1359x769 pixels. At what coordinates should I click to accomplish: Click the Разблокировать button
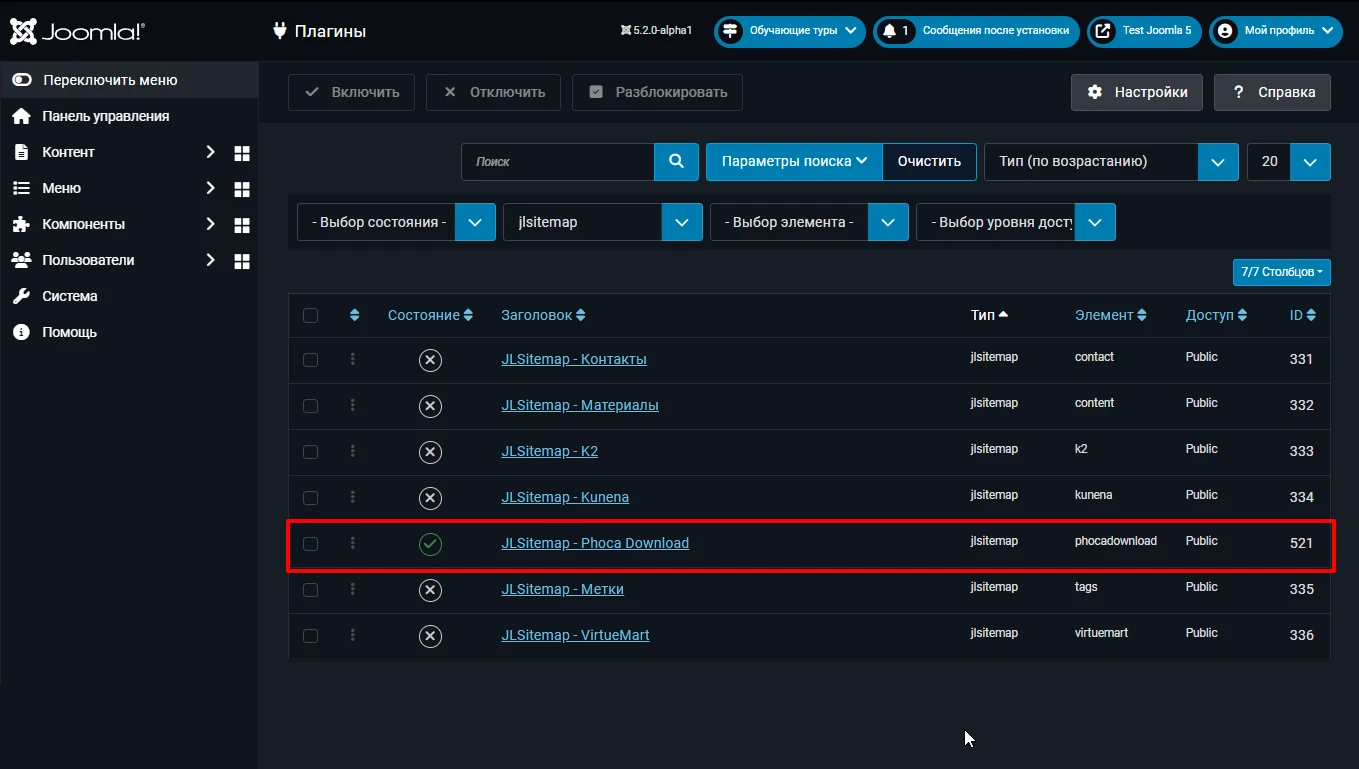tap(657, 92)
